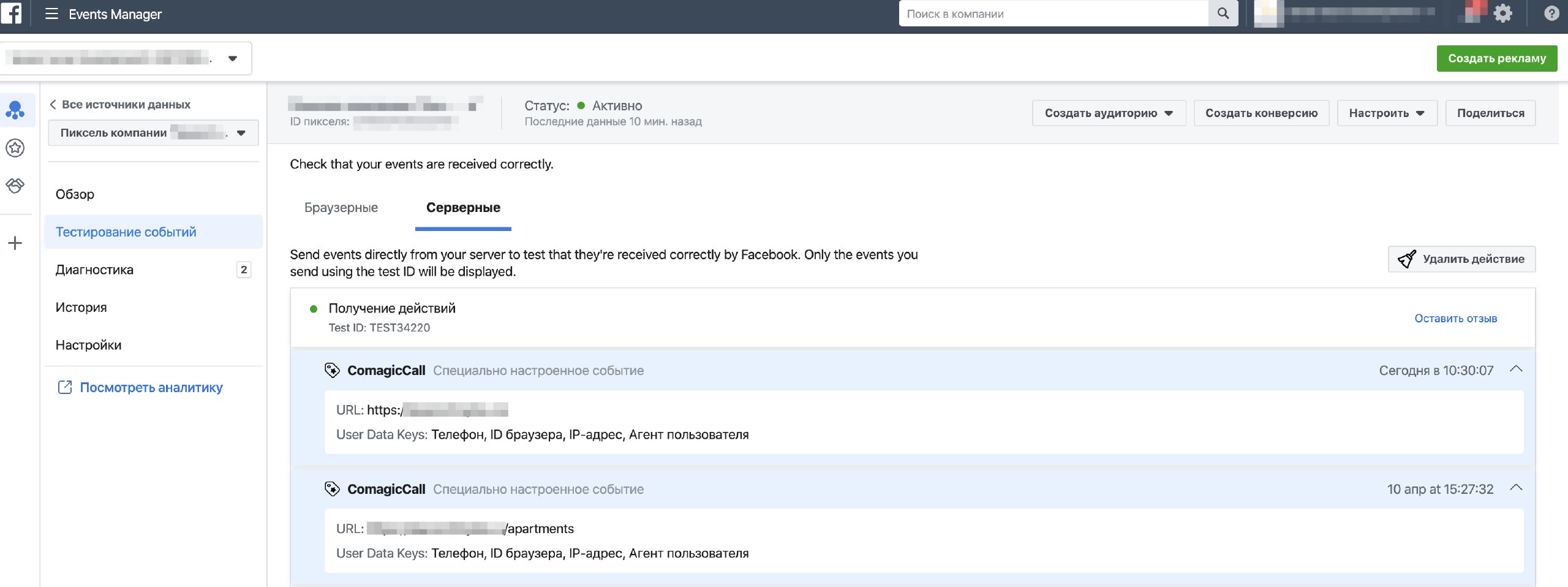This screenshot has height=587, width=1568.
Task: Click the Статус Активно indicator
Action: tap(583, 105)
